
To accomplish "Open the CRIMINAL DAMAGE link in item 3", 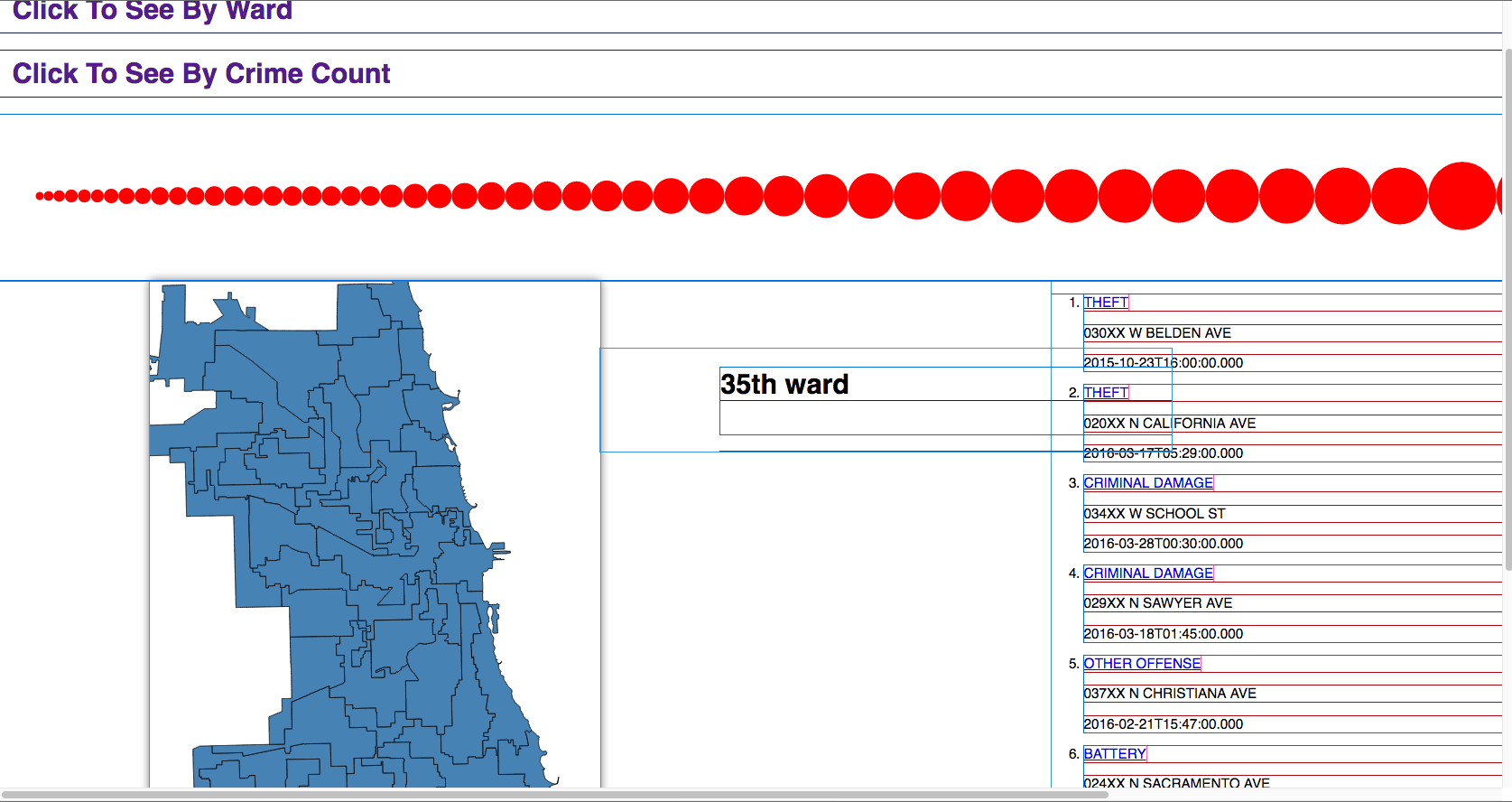I will click(1147, 483).
